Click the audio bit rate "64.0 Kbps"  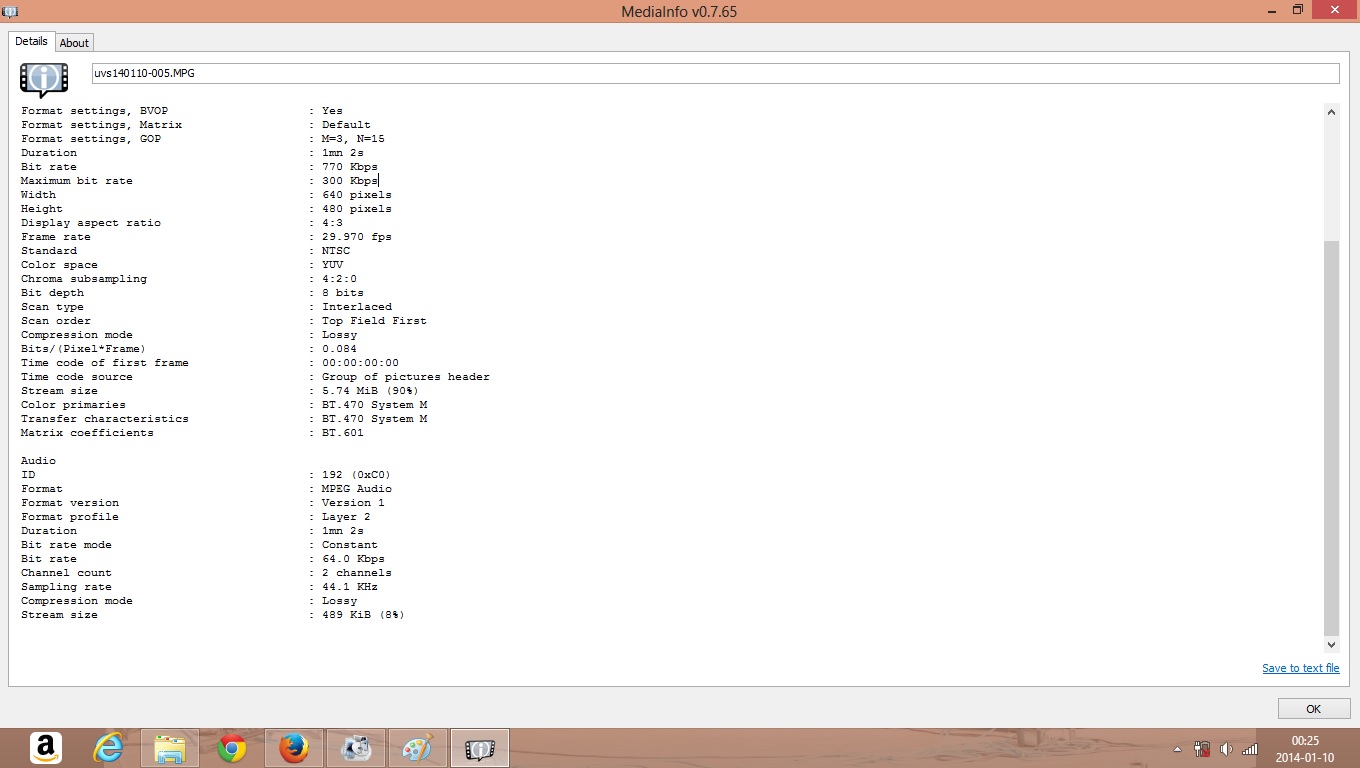point(353,559)
